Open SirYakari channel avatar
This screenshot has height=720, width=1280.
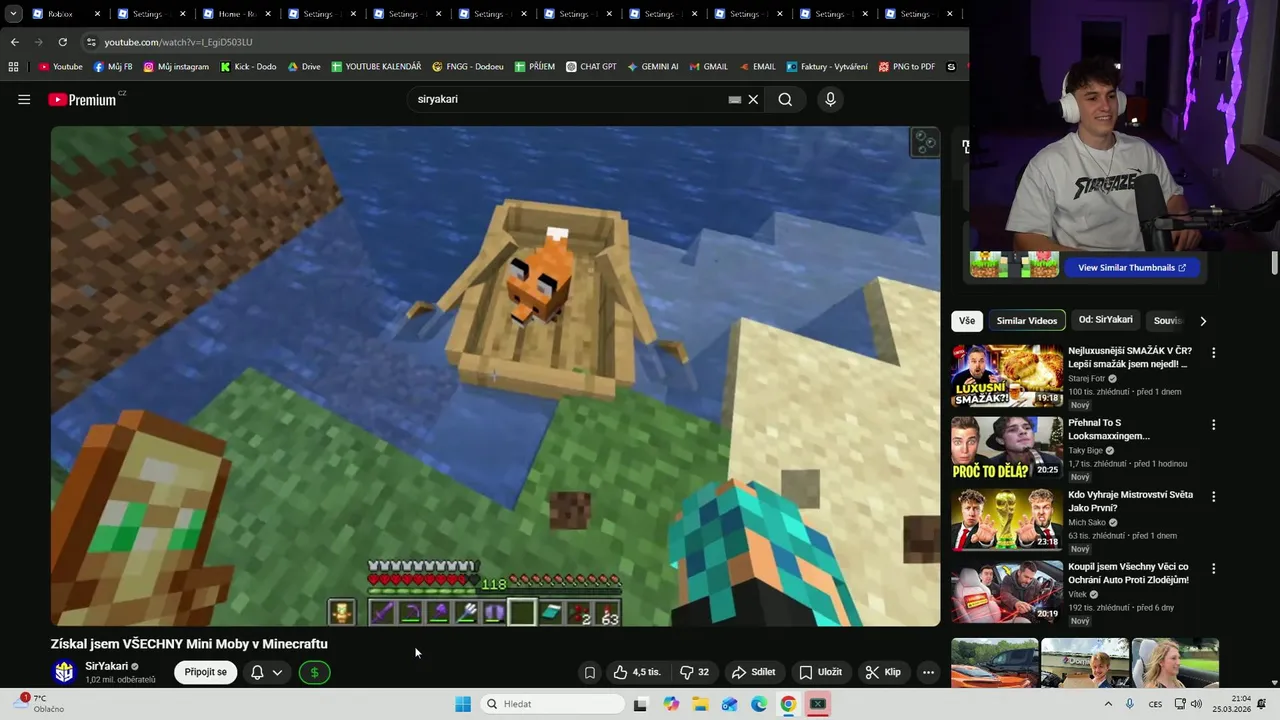pyautogui.click(x=65, y=672)
